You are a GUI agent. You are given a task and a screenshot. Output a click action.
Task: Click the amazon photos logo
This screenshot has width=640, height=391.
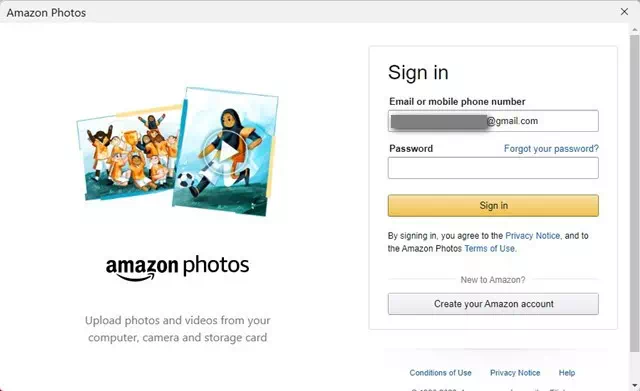point(178,268)
